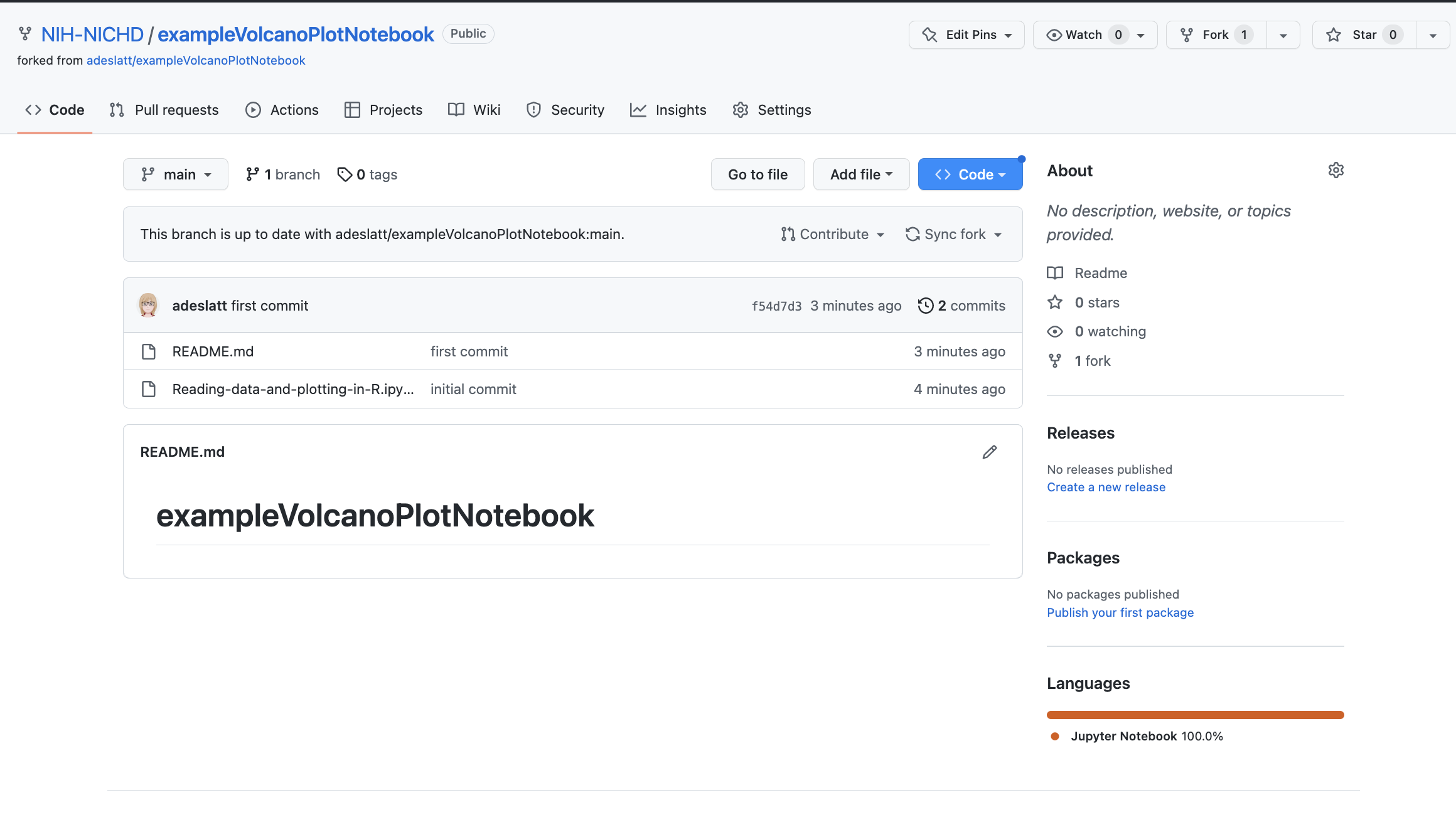Click the pin icon in Edit Pins
The height and width of the screenshot is (827, 1456).
pyautogui.click(x=929, y=35)
